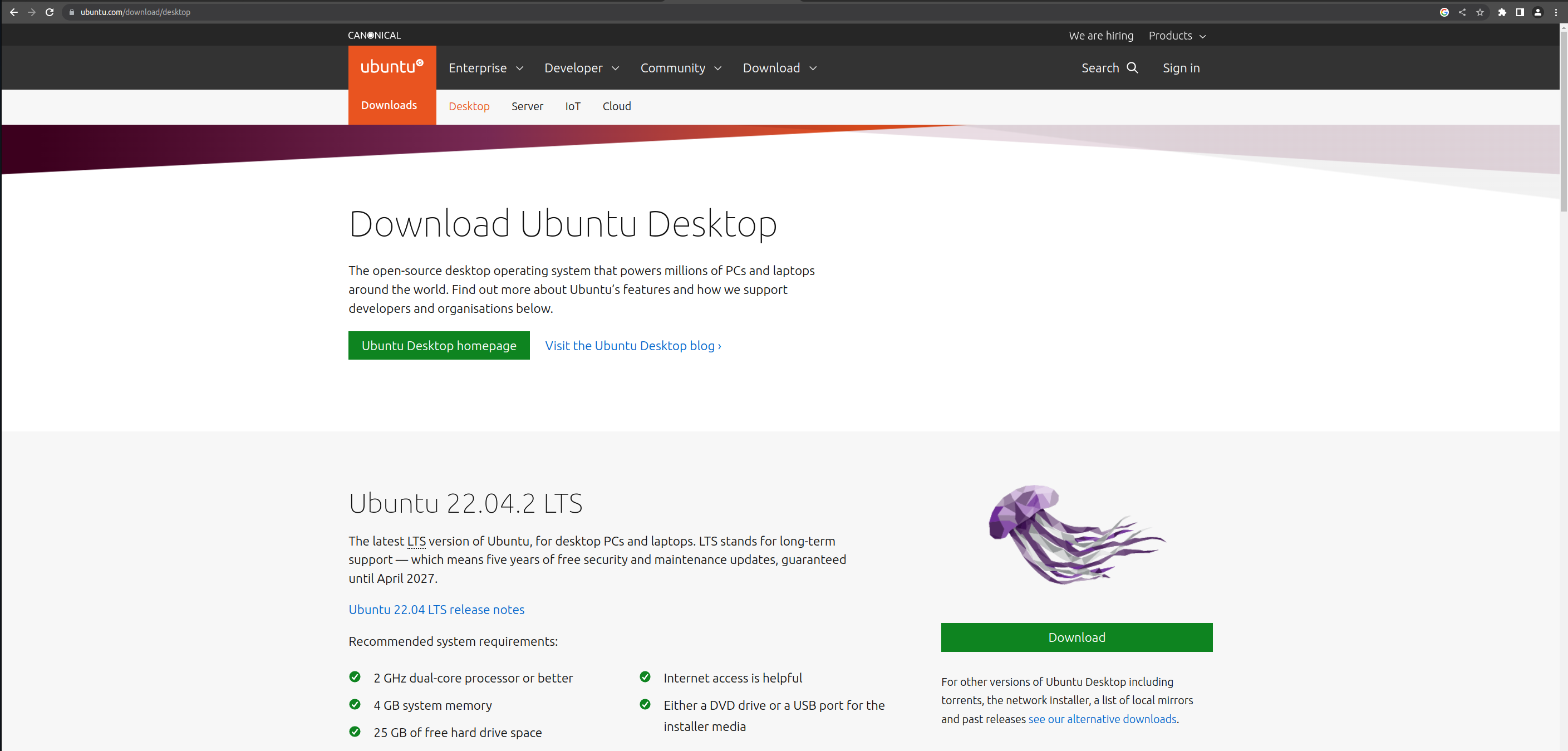Click the 2 GHz dual-core processor requirement

(x=473, y=678)
